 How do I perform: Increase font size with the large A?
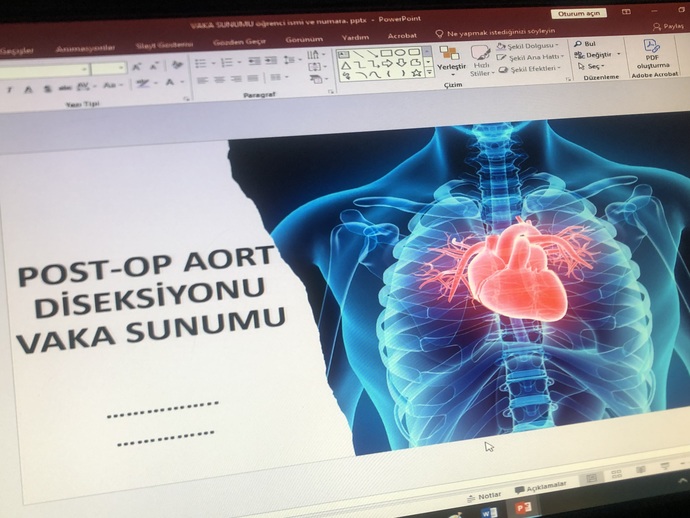(136, 67)
